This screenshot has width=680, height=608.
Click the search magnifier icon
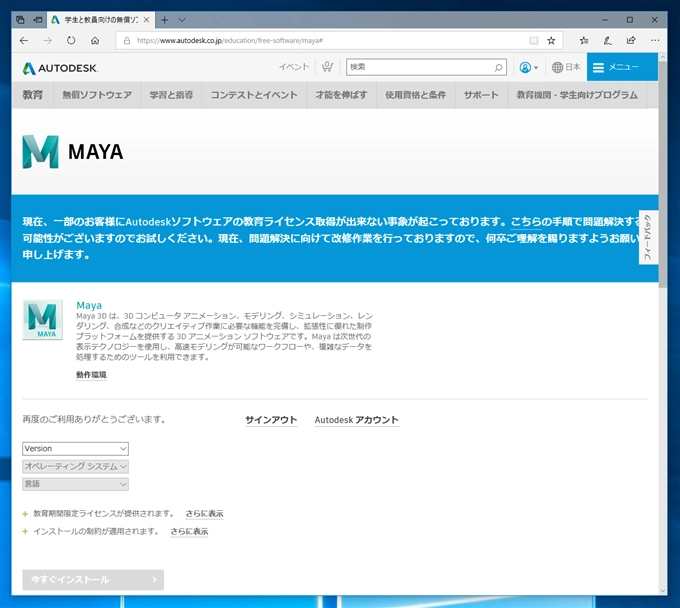(x=498, y=67)
